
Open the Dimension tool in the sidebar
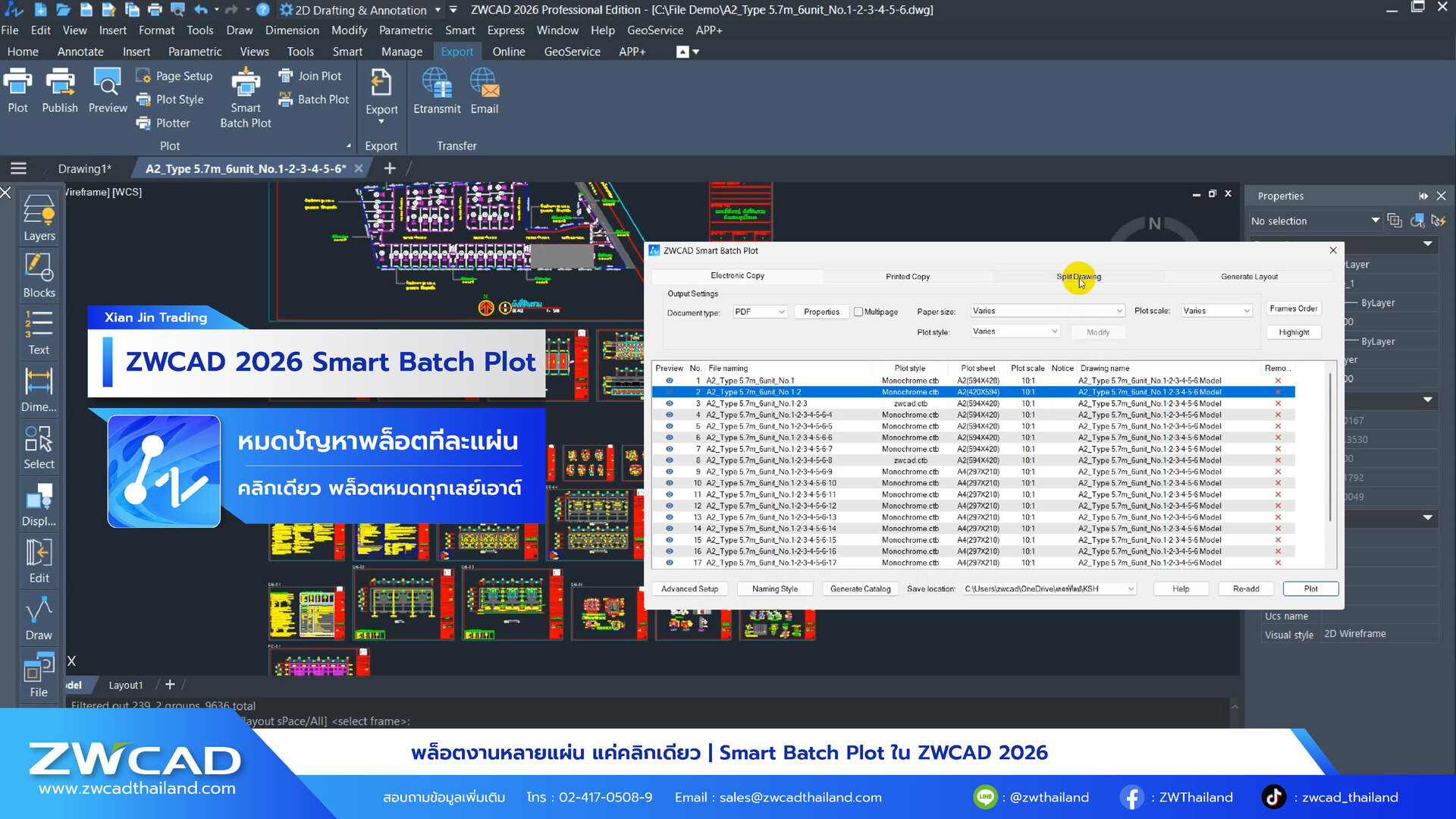pyautogui.click(x=39, y=388)
